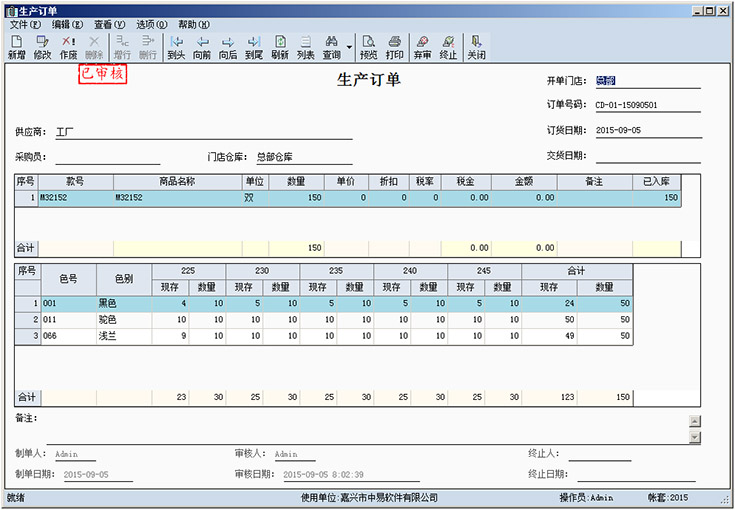Click the 金额 column header
This screenshot has height=510, width=735.
click(x=524, y=182)
